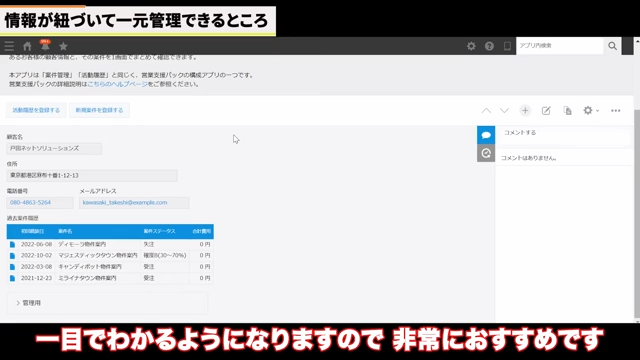The width and height of the screenshot is (640, 360).
Task: Click the customer name 戸田ネットソリューションズ field
Action: [54, 149]
